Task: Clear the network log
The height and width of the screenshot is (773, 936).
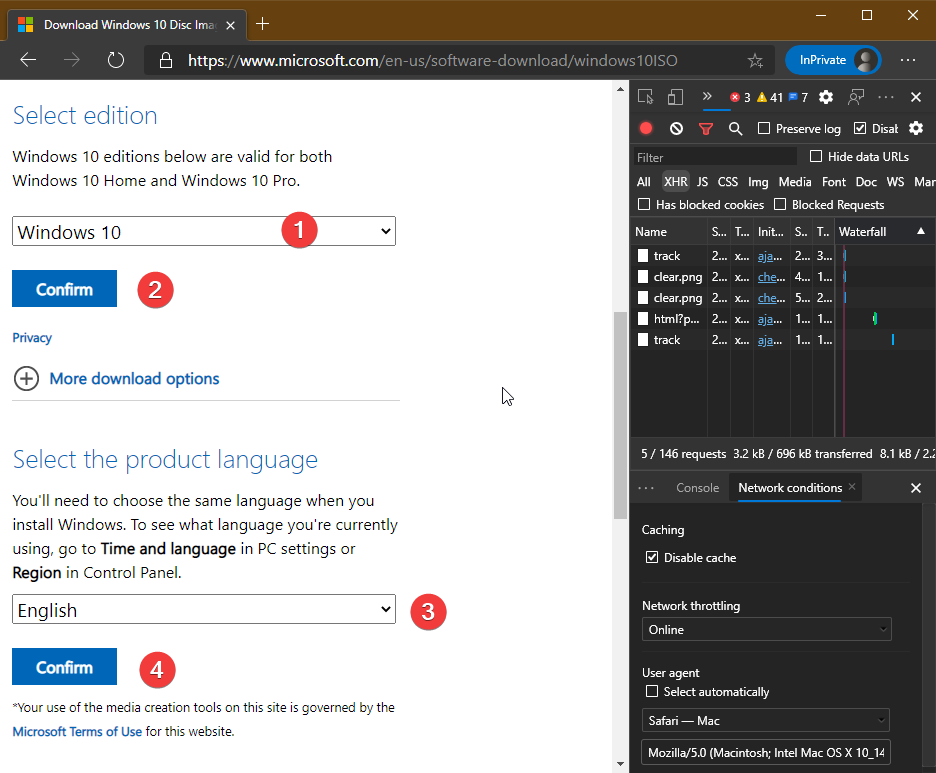Action: point(676,128)
